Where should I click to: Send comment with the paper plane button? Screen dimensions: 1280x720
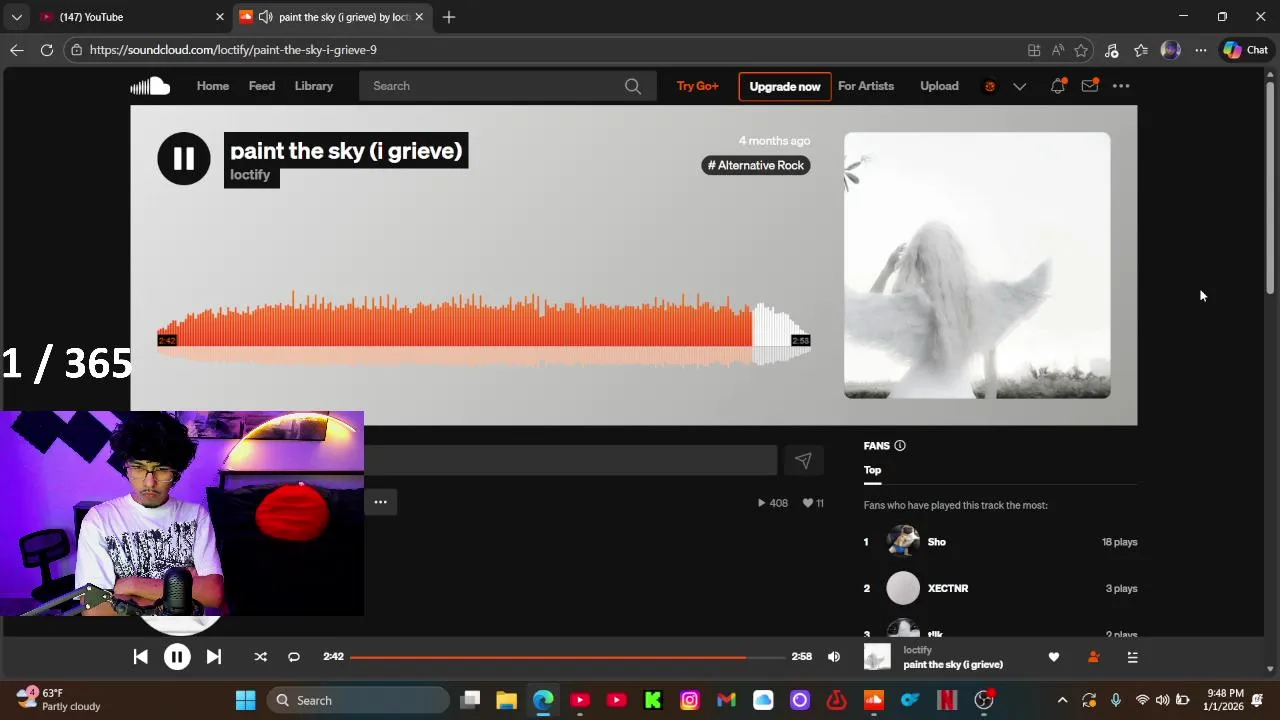click(803, 460)
